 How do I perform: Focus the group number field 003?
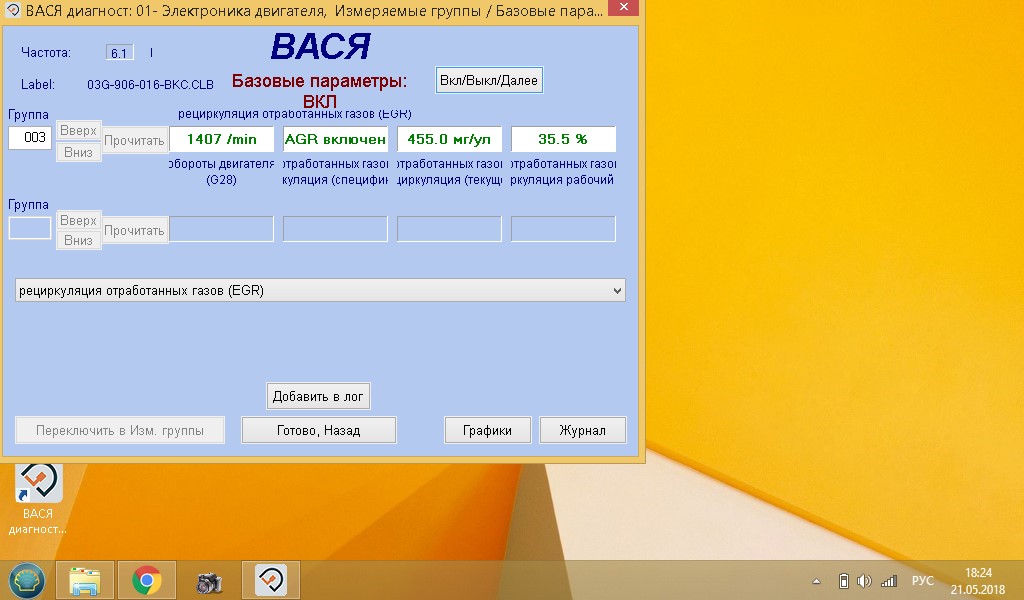coord(30,138)
